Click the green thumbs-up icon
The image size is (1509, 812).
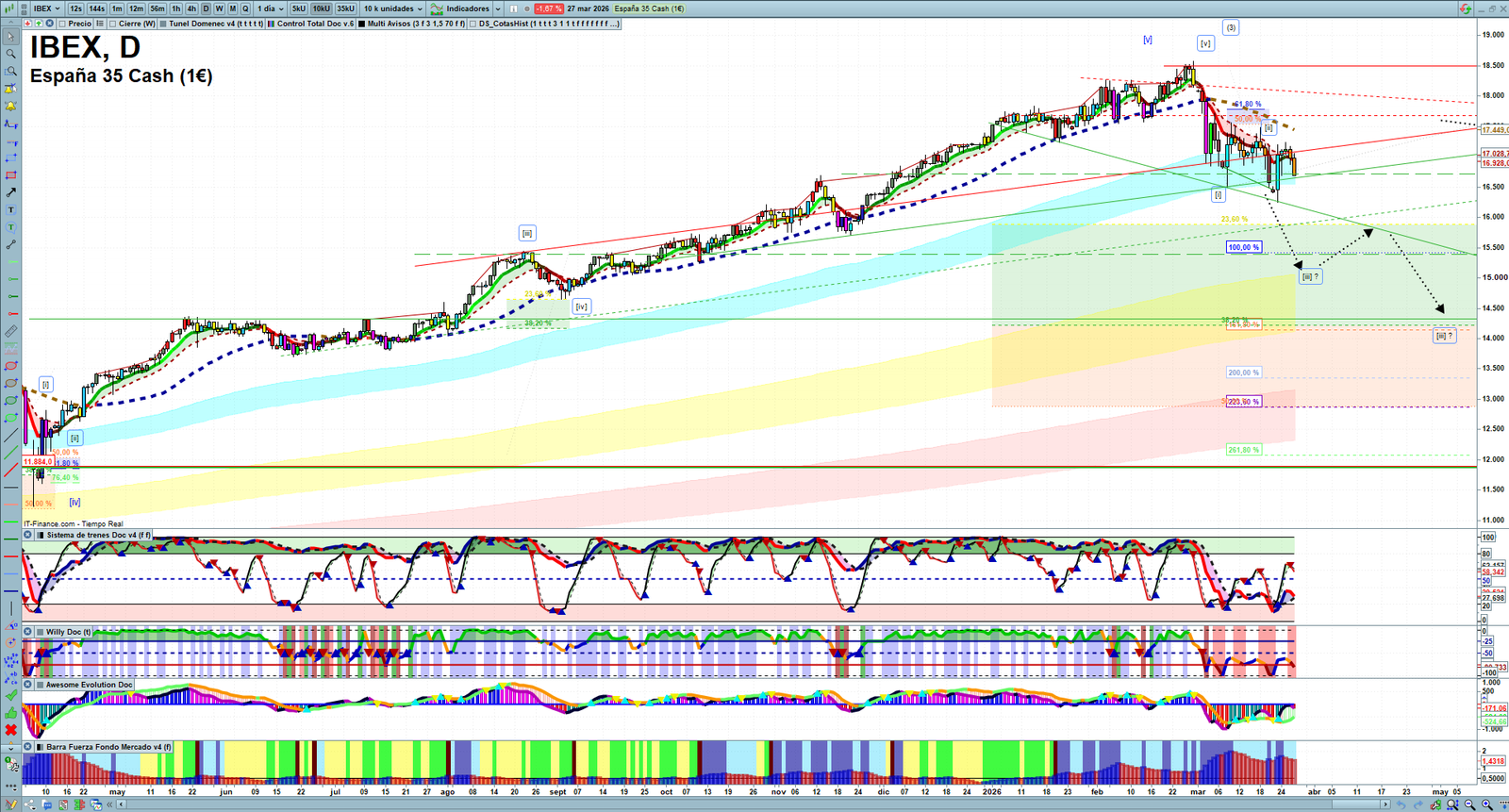click(x=10, y=713)
